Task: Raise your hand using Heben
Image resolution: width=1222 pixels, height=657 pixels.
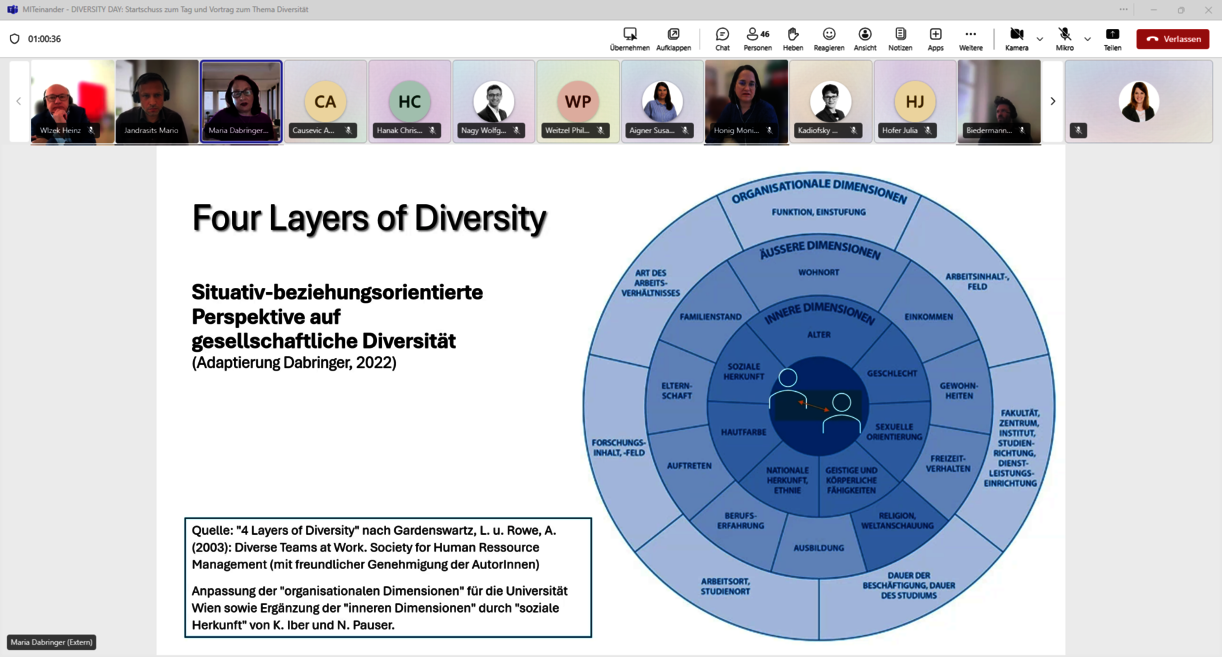Action: pos(793,38)
